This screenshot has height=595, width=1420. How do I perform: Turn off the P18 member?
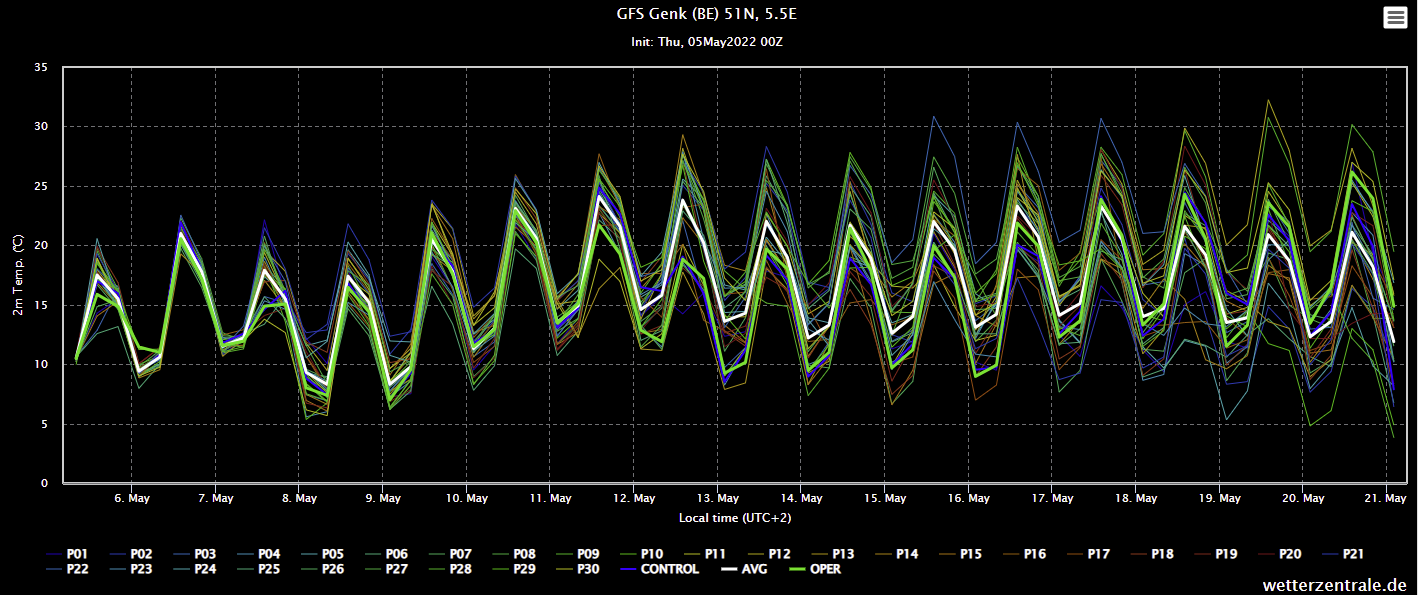[x=1152, y=553]
